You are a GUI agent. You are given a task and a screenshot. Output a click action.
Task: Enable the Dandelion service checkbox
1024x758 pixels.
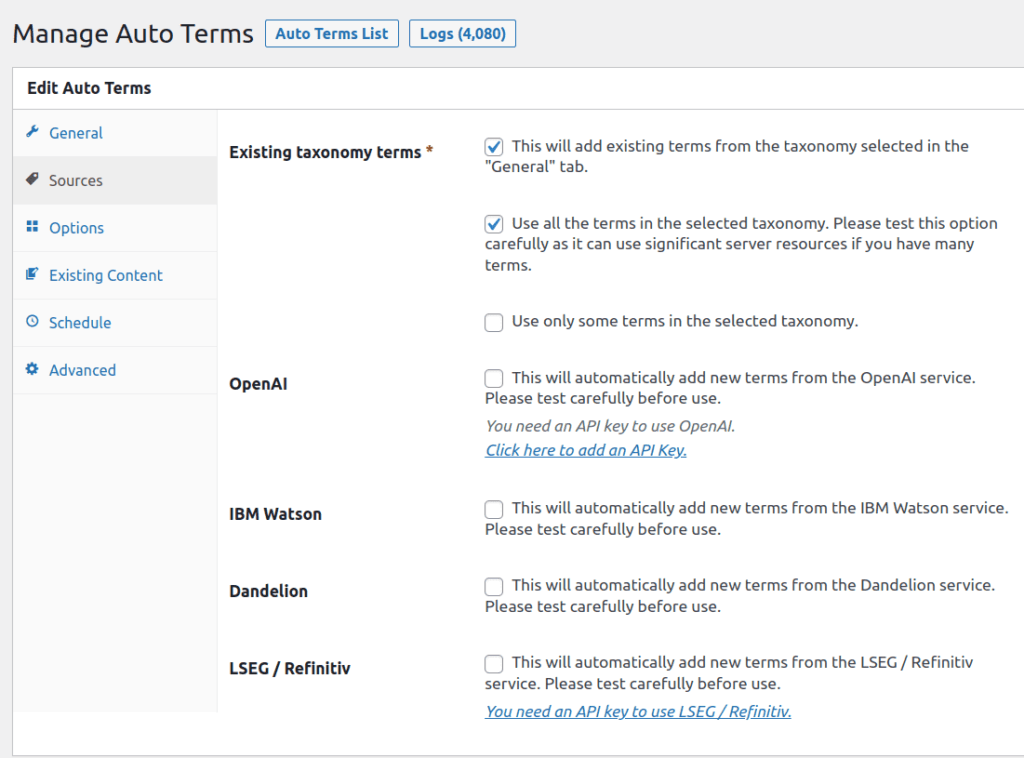494,586
